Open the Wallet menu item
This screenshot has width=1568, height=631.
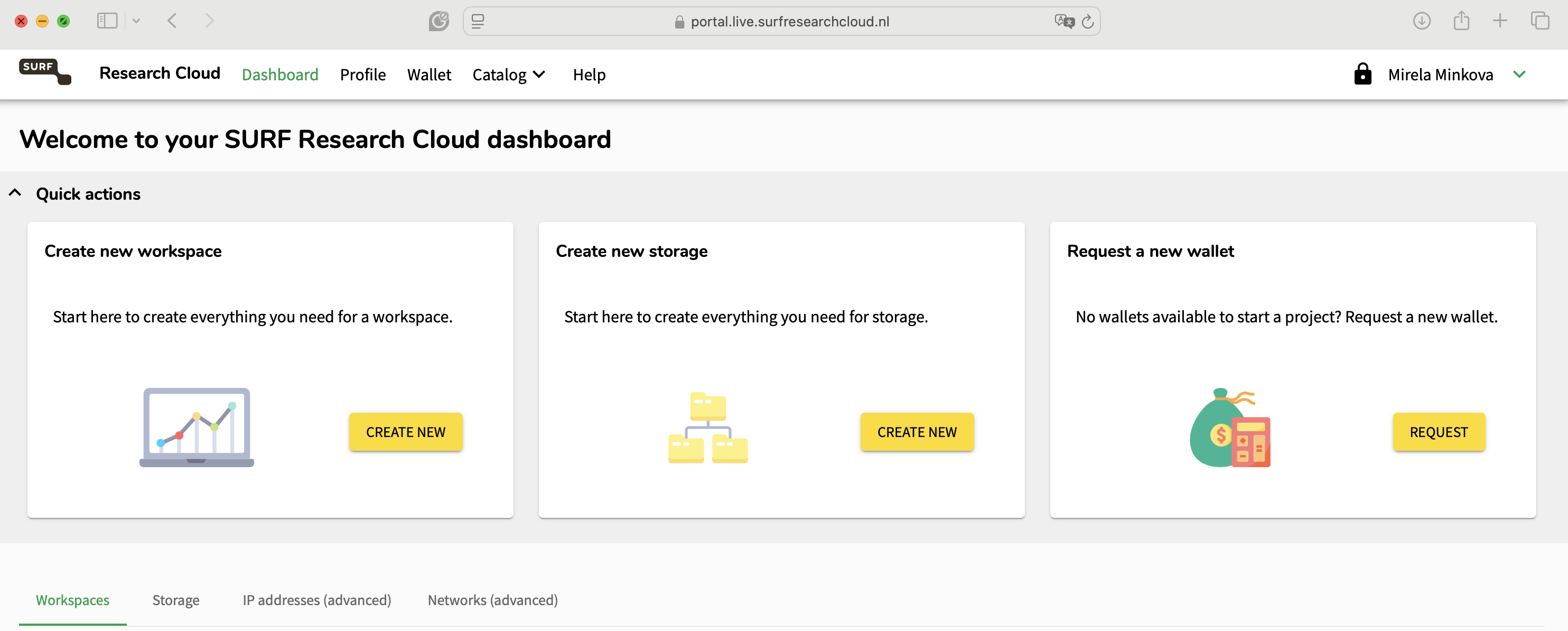[429, 75]
